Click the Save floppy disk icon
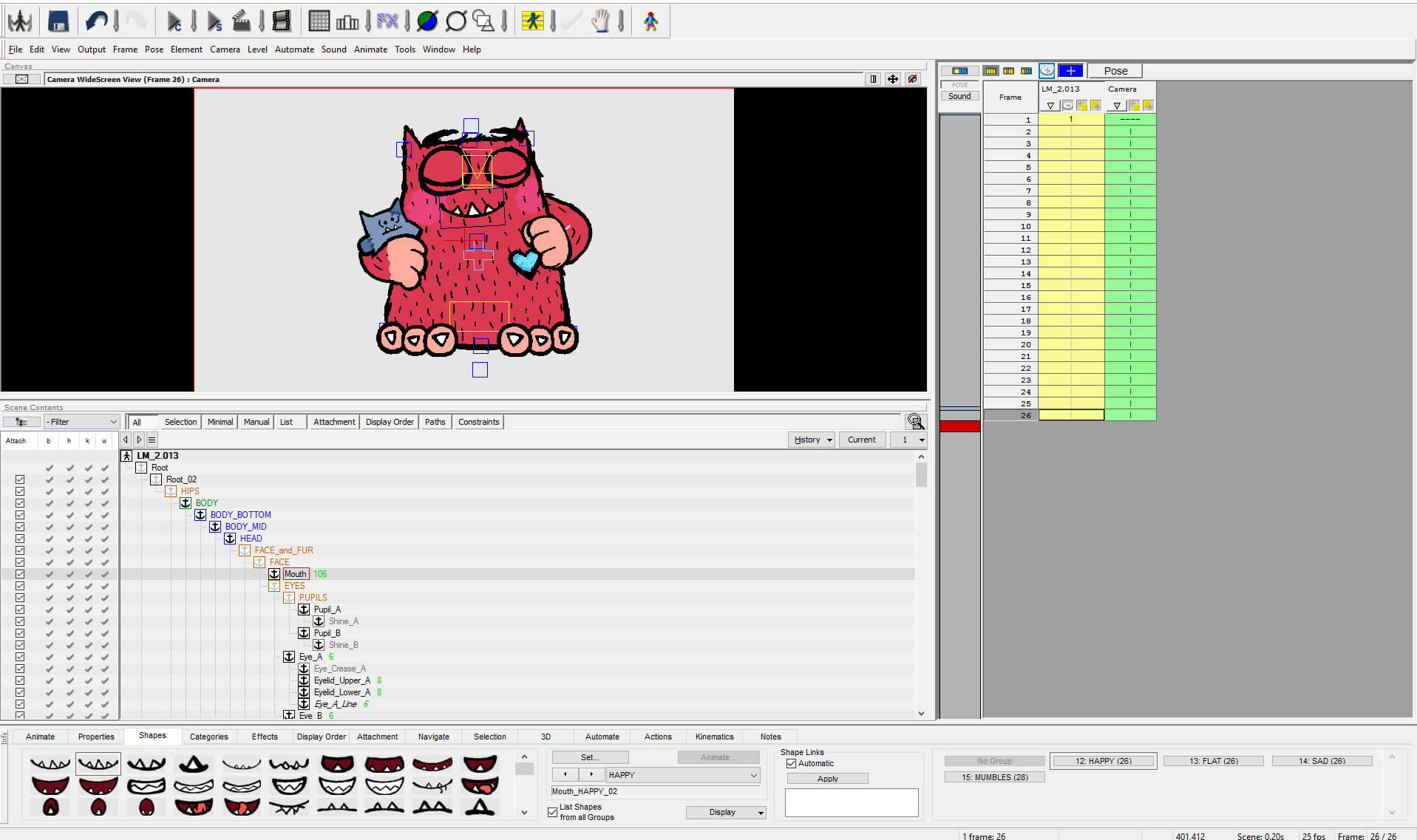 [x=58, y=21]
